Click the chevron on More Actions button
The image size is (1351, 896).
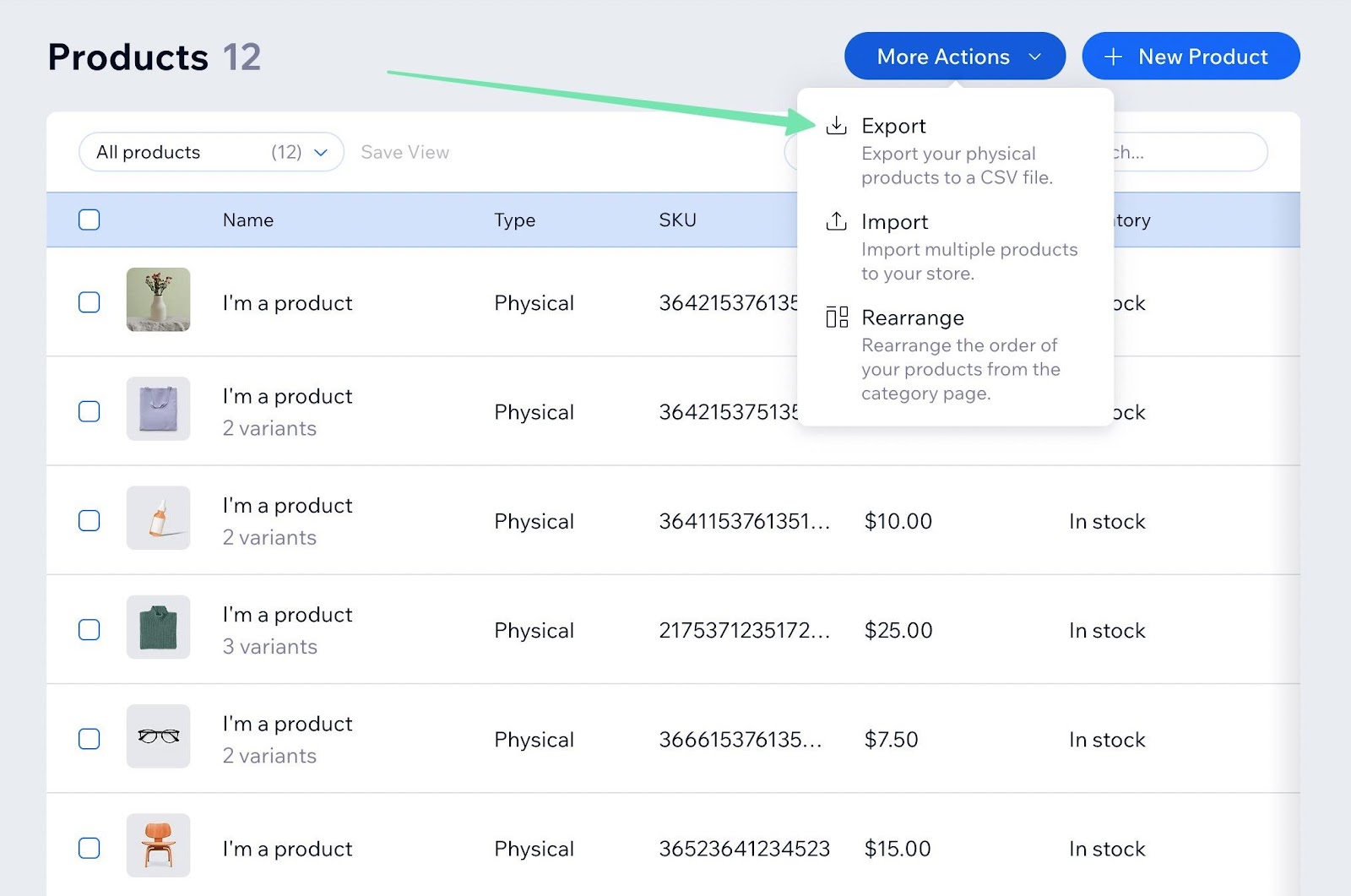coord(1034,57)
